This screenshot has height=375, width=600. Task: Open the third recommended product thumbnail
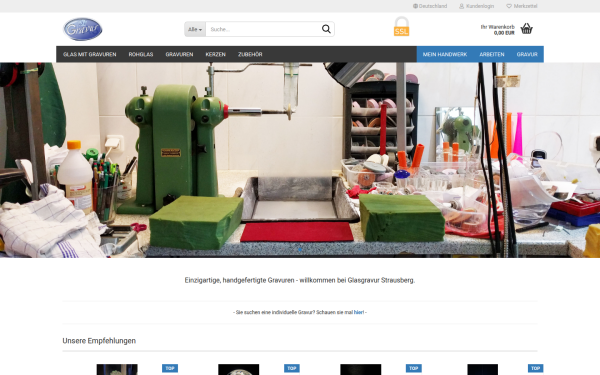click(361, 370)
